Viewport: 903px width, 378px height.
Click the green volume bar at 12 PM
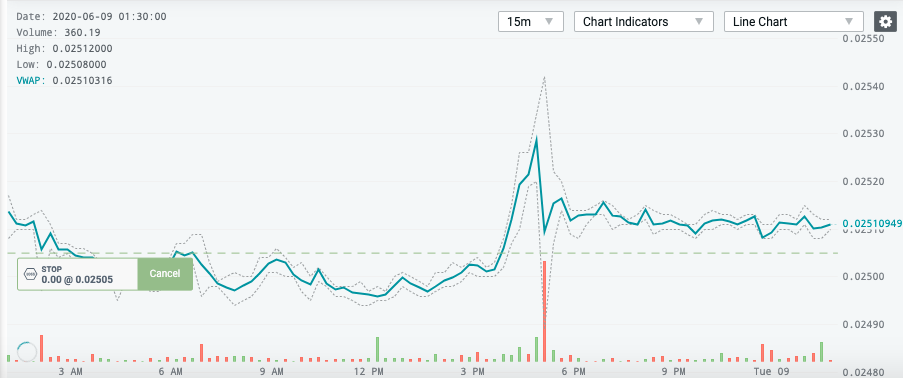378,349
